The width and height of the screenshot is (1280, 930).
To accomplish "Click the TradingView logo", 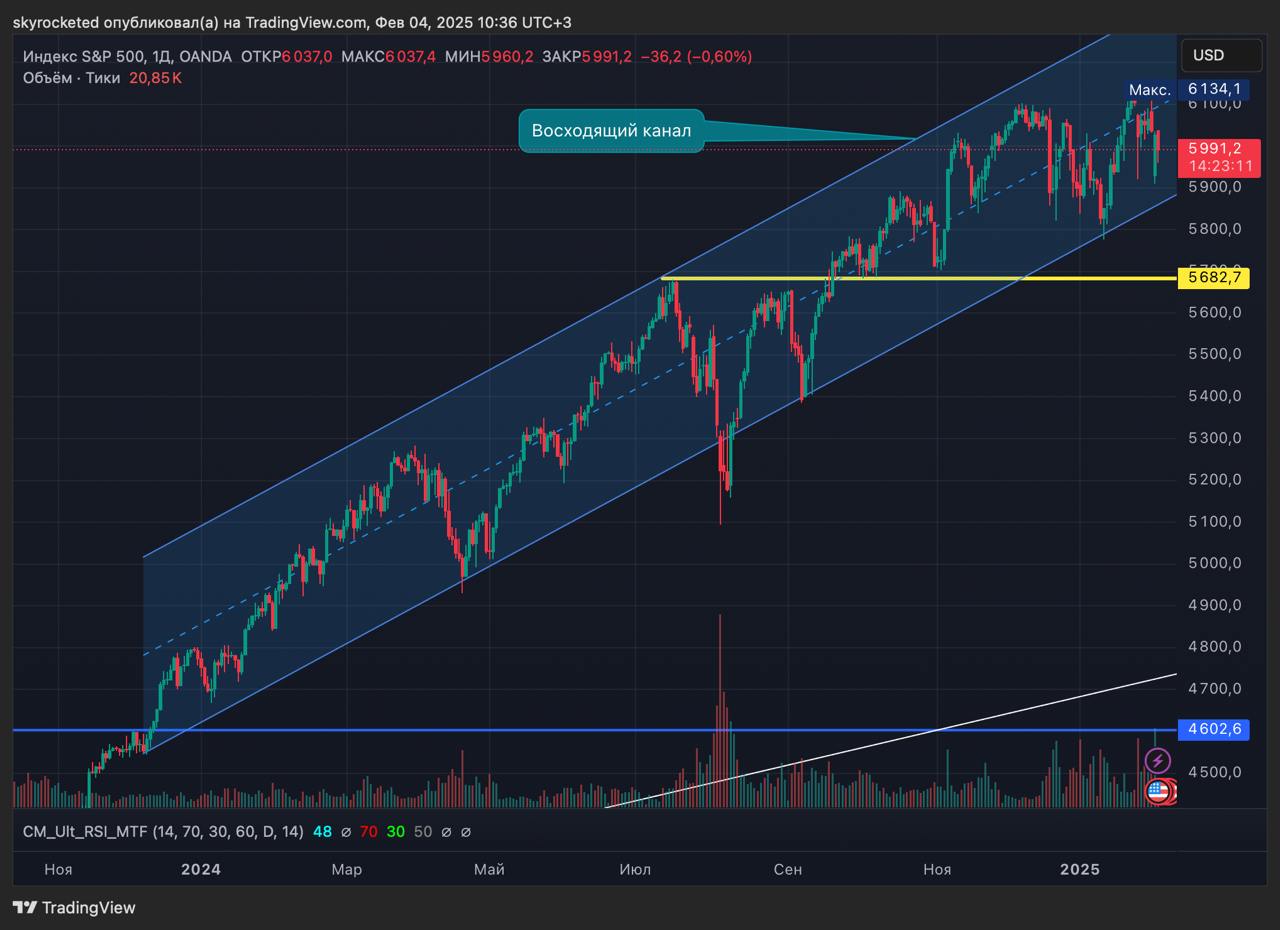I will click(74, 908).
